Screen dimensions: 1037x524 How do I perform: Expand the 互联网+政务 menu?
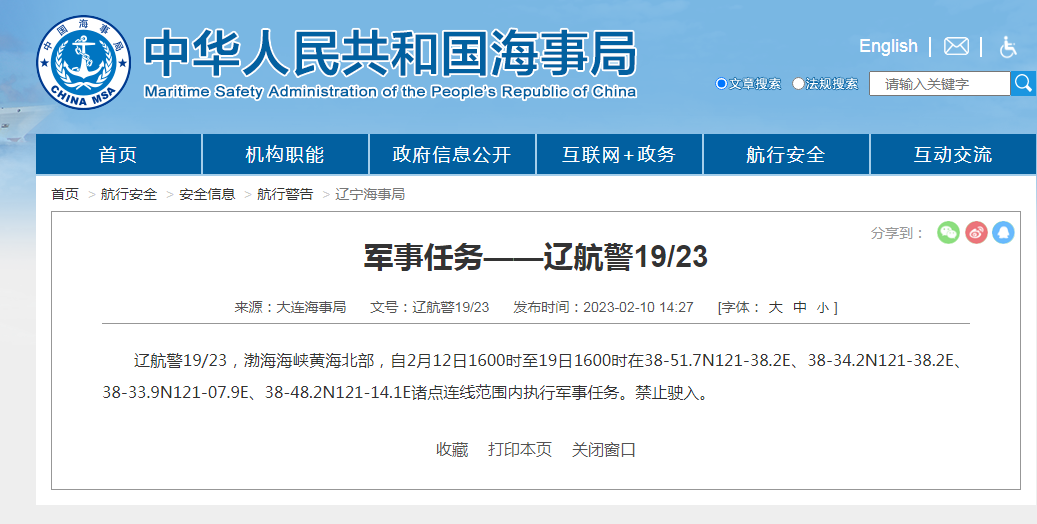pyautogui.click(x=619, y=154)
